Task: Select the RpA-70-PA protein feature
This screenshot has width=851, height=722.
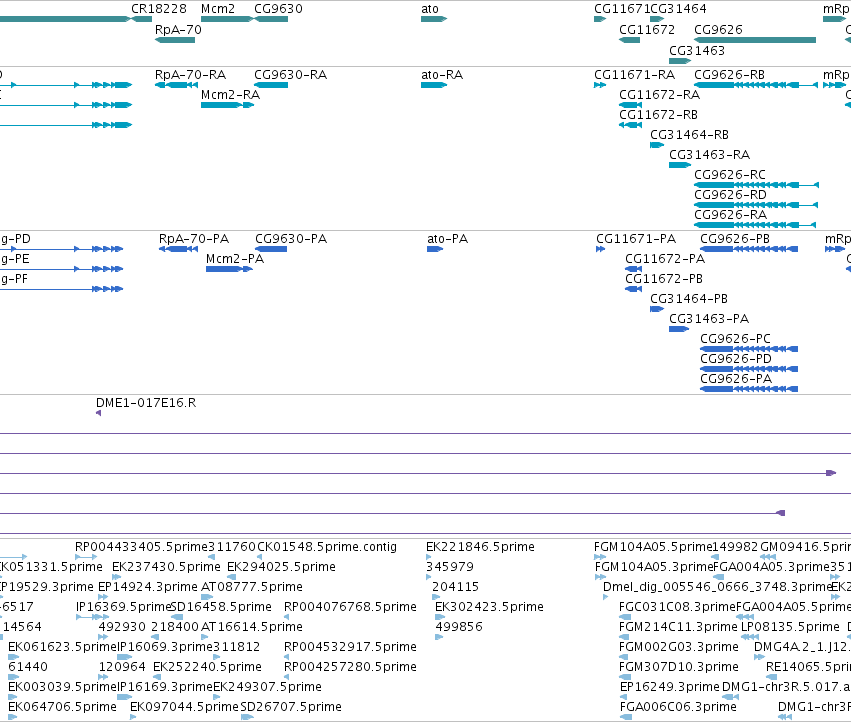Action: (178, 249)
